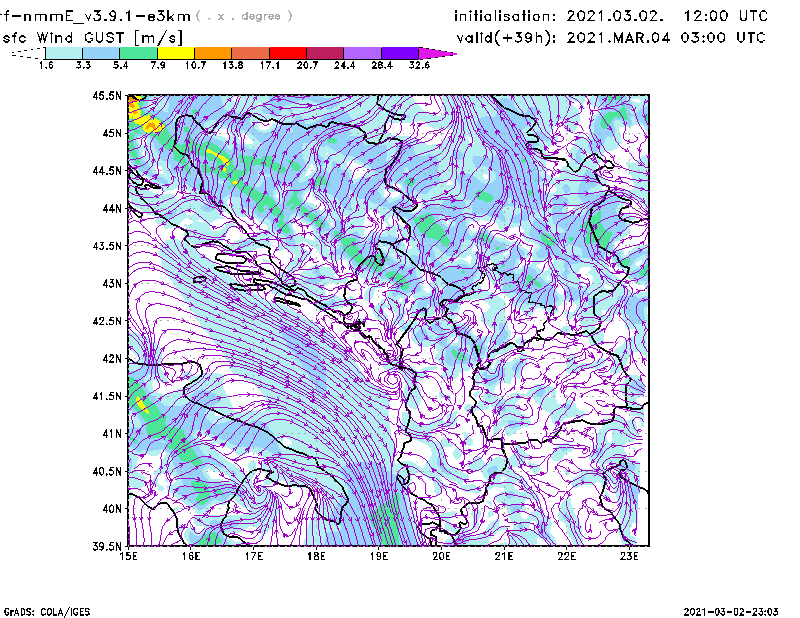Click the yellow 7.9–10.7 legend swatch
This screenshot has height=618, width=800.
pyautogui.click(x=176, y=53)
